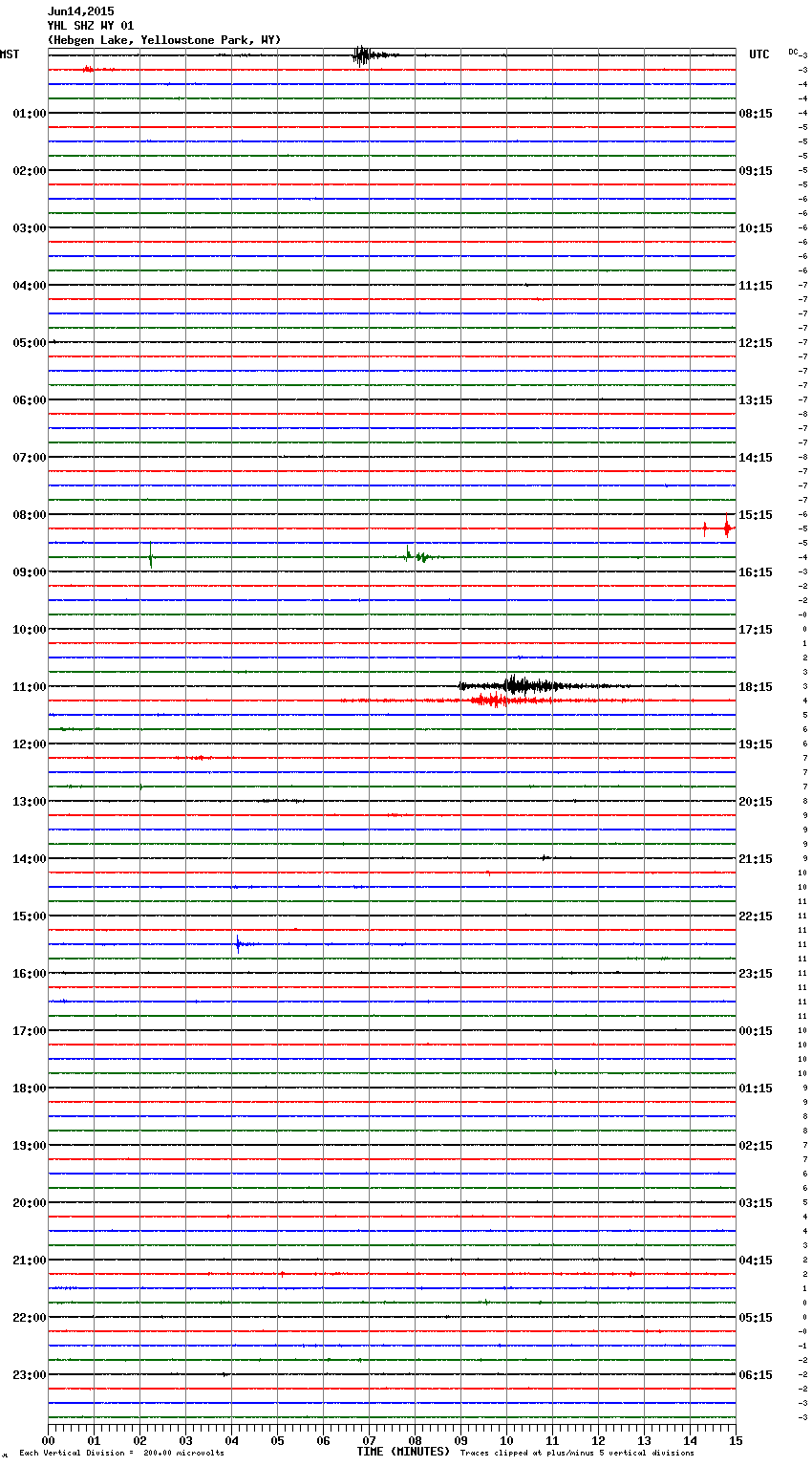Click the 01:15 UTC time label
The height and width of the screenshot is (1466, 812).
(756, 1089)
